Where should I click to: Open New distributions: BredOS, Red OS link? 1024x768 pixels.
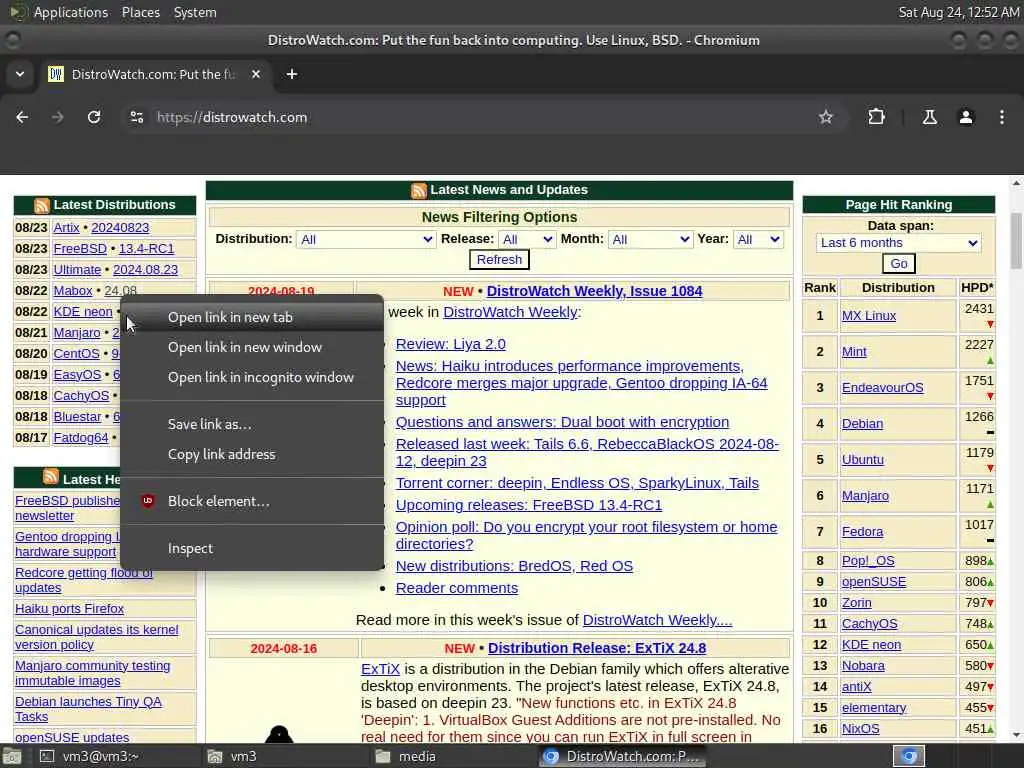pos(515,566)
